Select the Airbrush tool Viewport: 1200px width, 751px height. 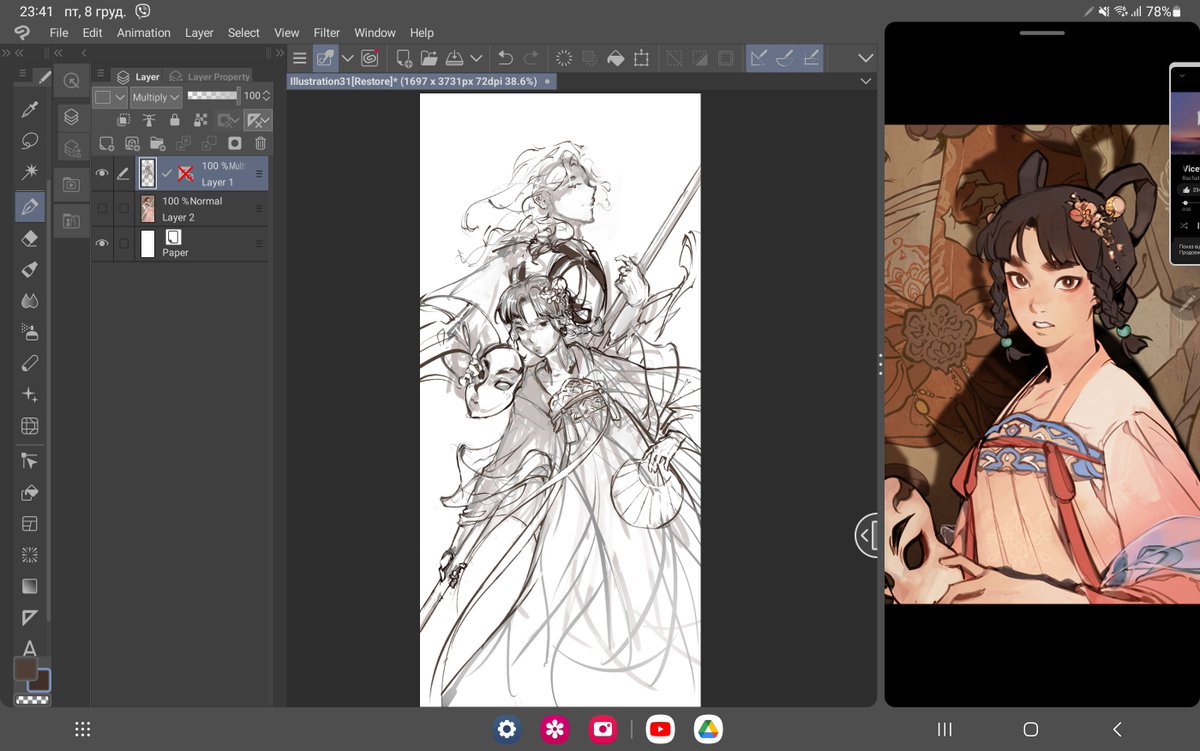point(30,332)
